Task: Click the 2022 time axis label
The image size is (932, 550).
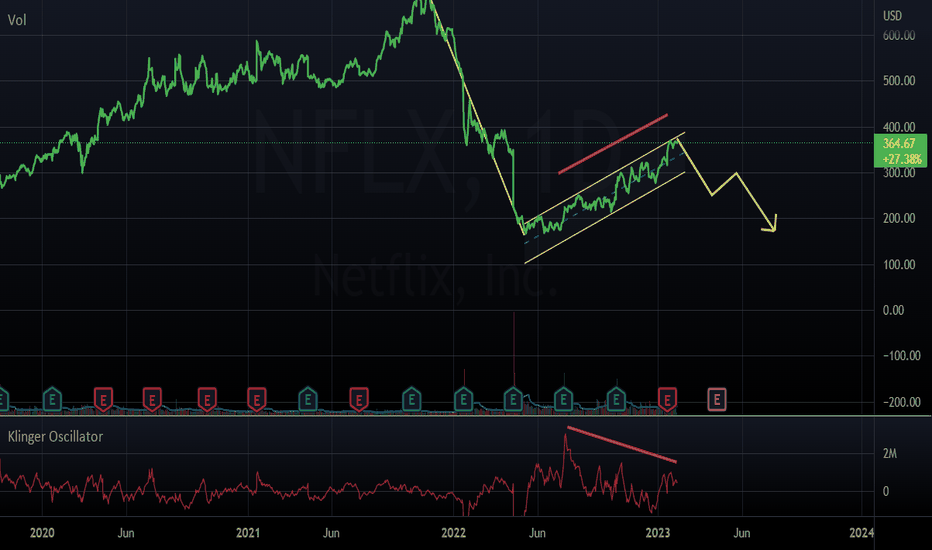Action: [x=454, y=533]
